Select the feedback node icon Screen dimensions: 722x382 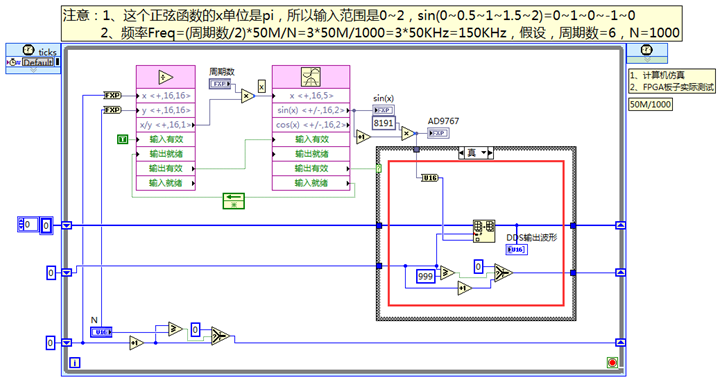pyautogui.click(x=233, y=201)
